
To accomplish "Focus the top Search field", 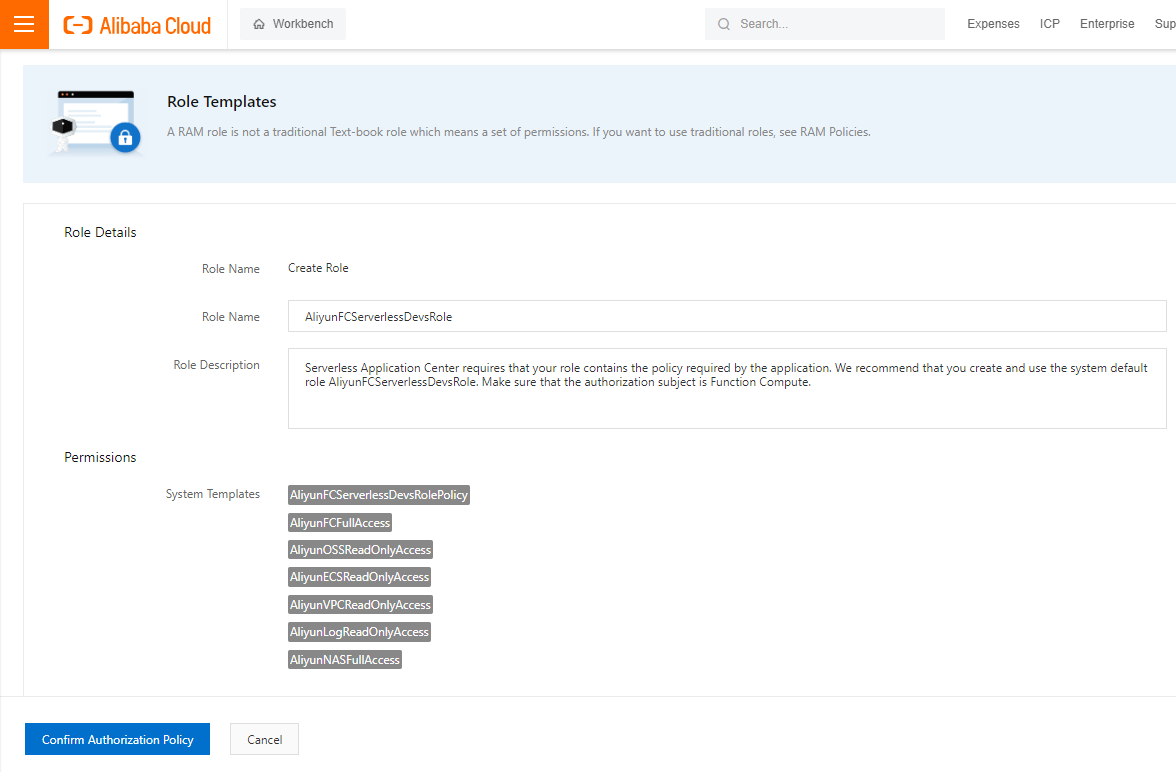I will (824, 24).
